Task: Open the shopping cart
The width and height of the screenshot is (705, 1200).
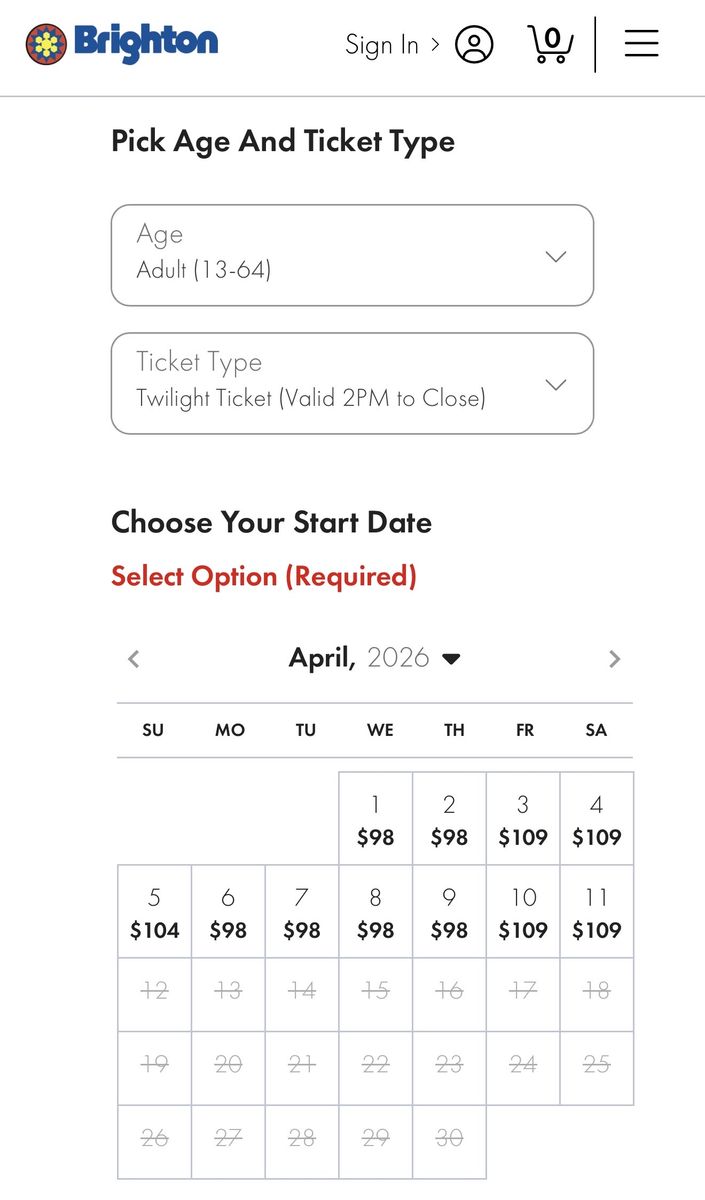Action: tap(550, 45)
